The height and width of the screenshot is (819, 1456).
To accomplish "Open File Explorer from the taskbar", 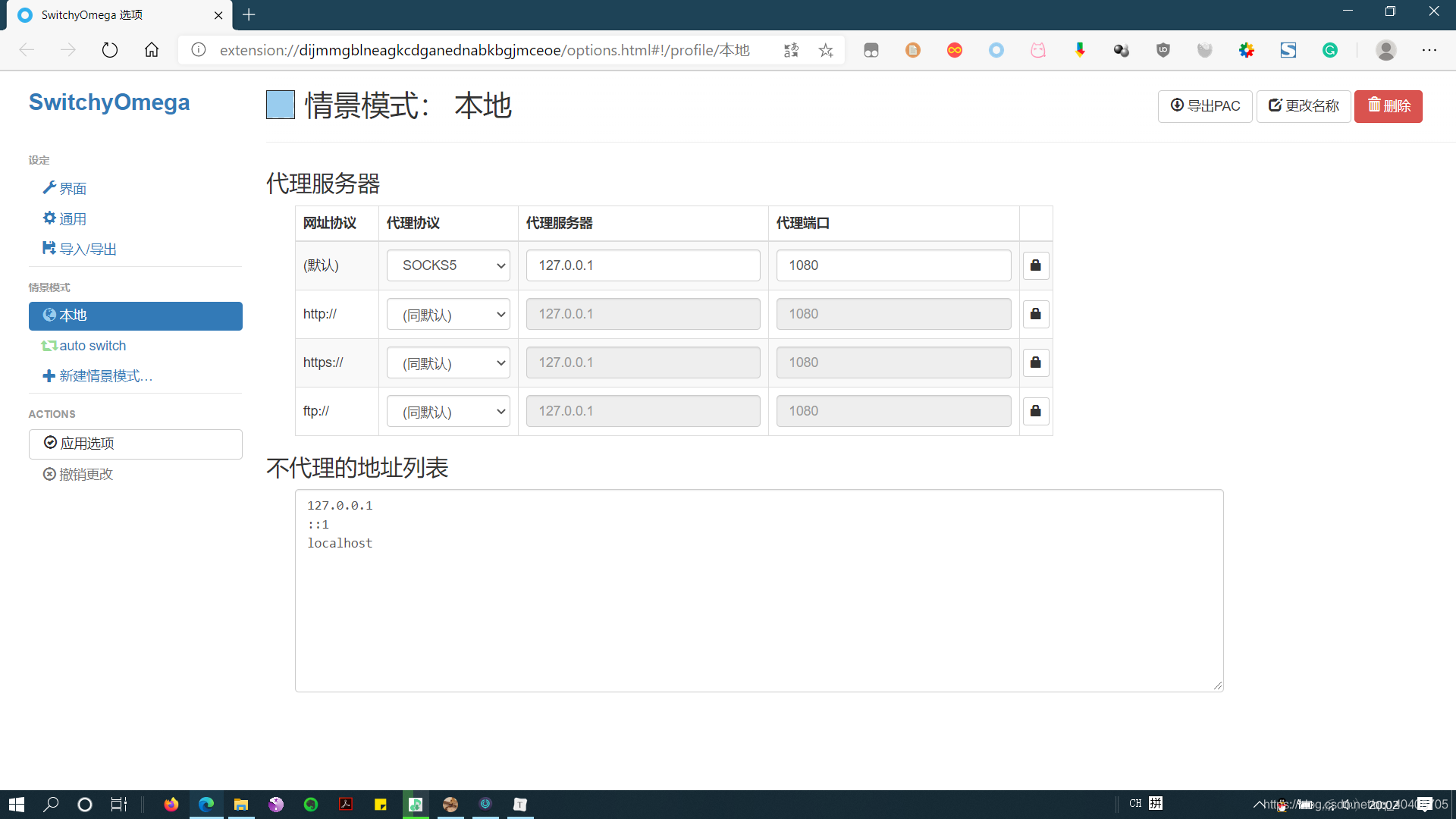I will (x=241, y=804).
